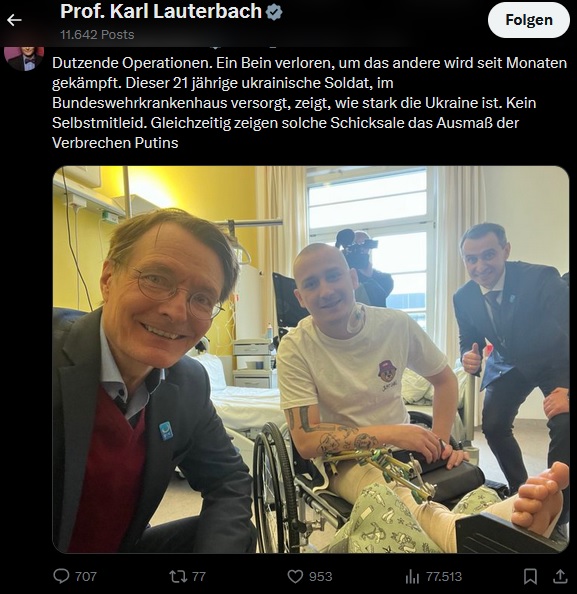
Task: Repost using the retweet arrows icon
Action: pos(178,576)
